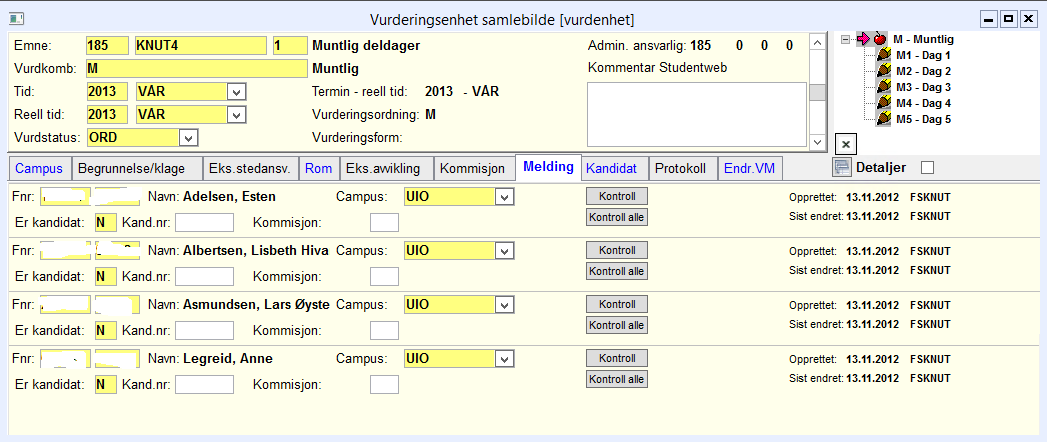The width and height of the screenshot is (1047, 442).
Task: Click the icon next to M5 - Dag 5
Action: tap(884, 120)
